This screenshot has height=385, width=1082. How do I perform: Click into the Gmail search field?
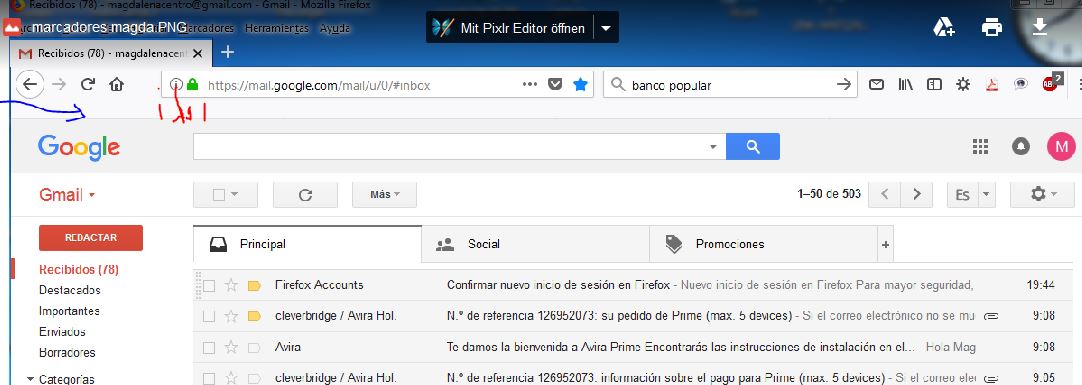coord(452,146)
